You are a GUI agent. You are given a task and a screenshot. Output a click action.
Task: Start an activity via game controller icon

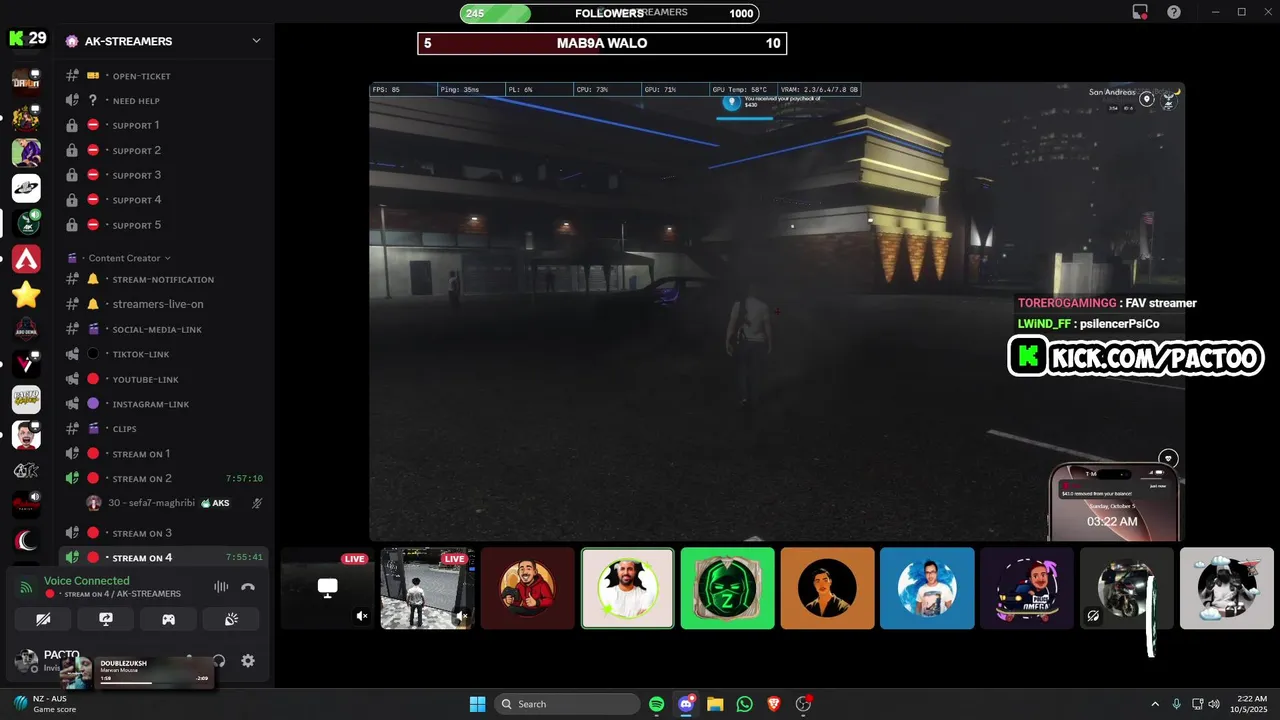tap(169, 620)
